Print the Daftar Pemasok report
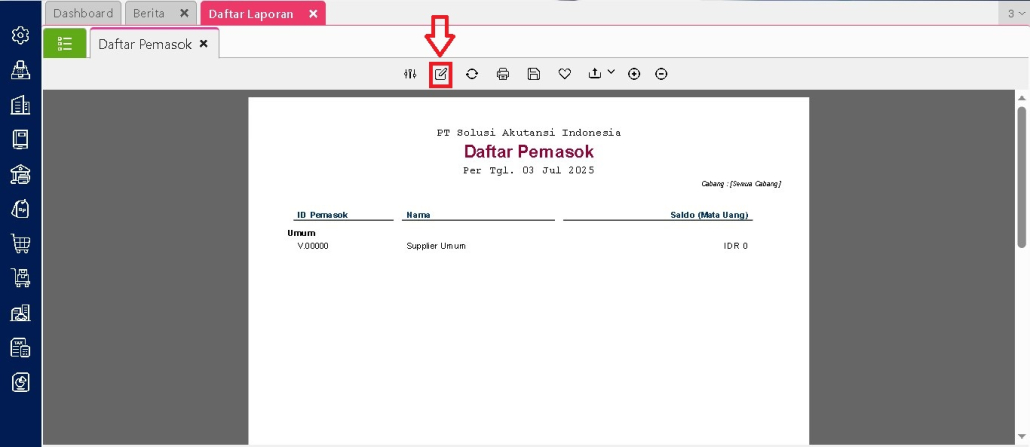Viewport: 1030px width, 447px height. 503,74
